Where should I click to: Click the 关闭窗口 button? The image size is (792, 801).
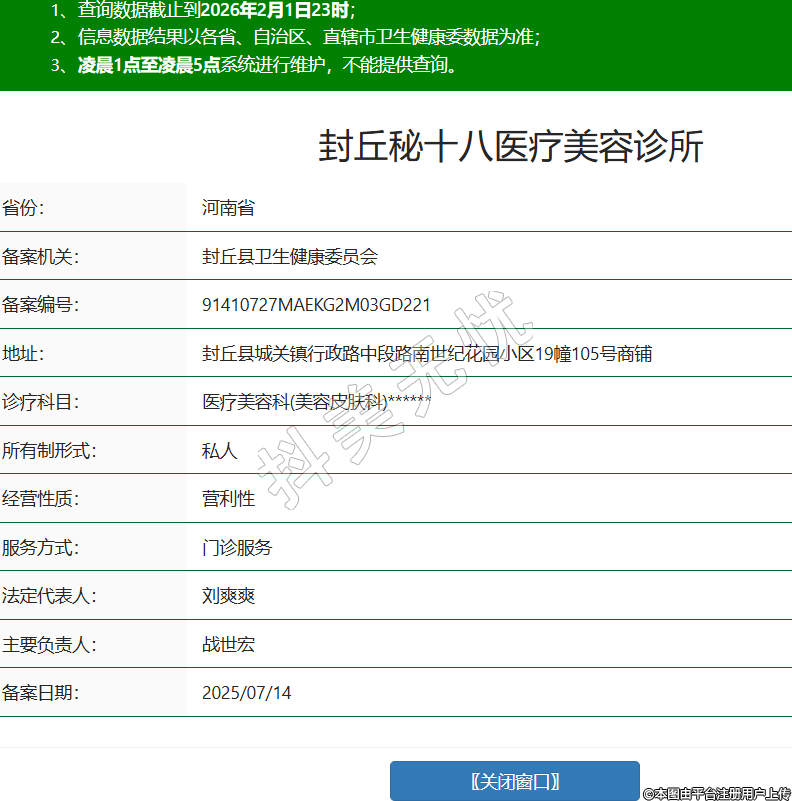(x=514, y=781)
